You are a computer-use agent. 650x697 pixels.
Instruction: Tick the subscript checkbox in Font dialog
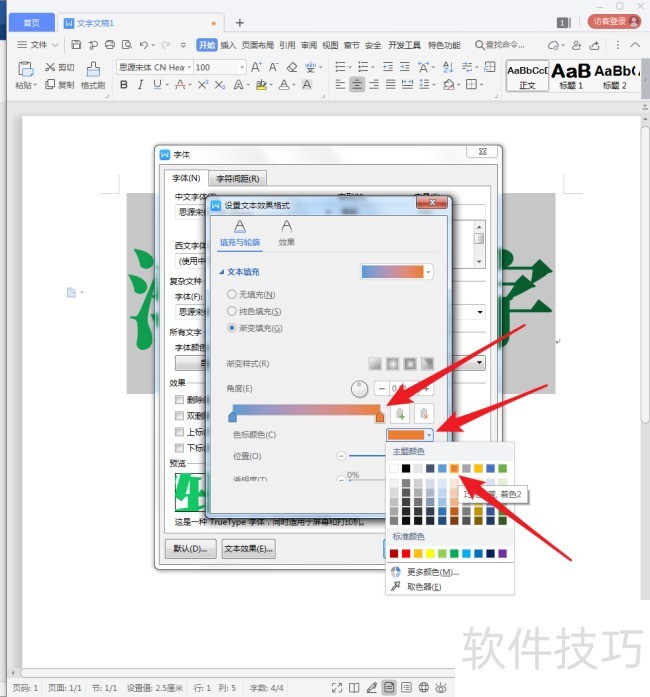coord(179,448)
